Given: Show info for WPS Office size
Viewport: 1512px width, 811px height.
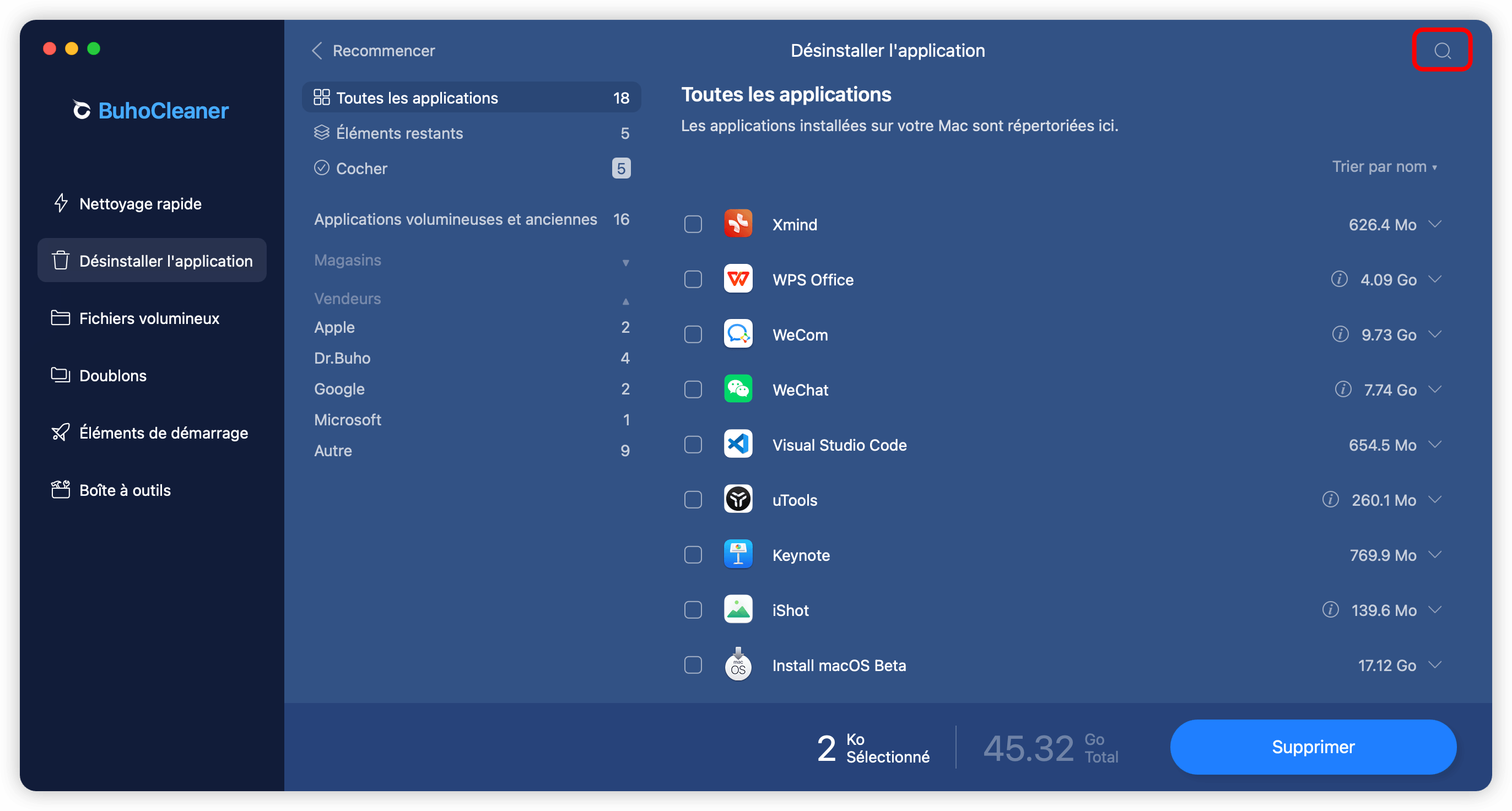Looking at the screenshot, I should tap(1339, 279).
